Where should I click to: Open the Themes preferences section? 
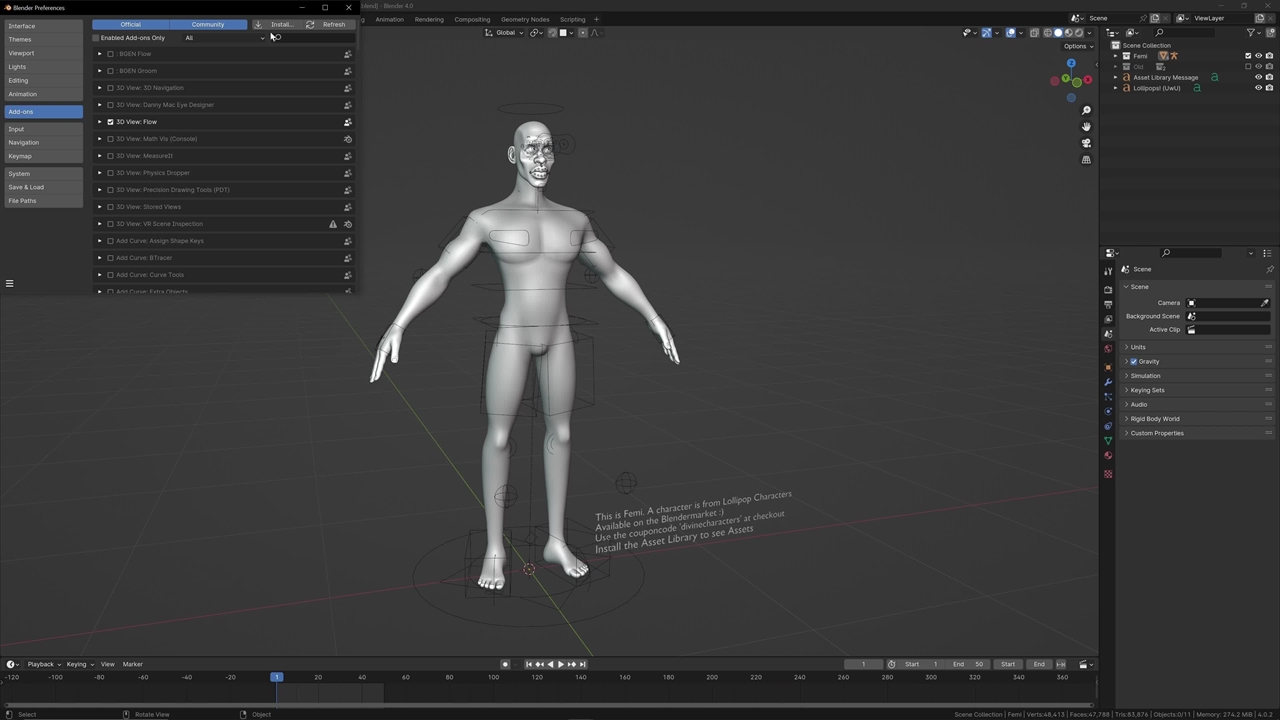(21, 40)
